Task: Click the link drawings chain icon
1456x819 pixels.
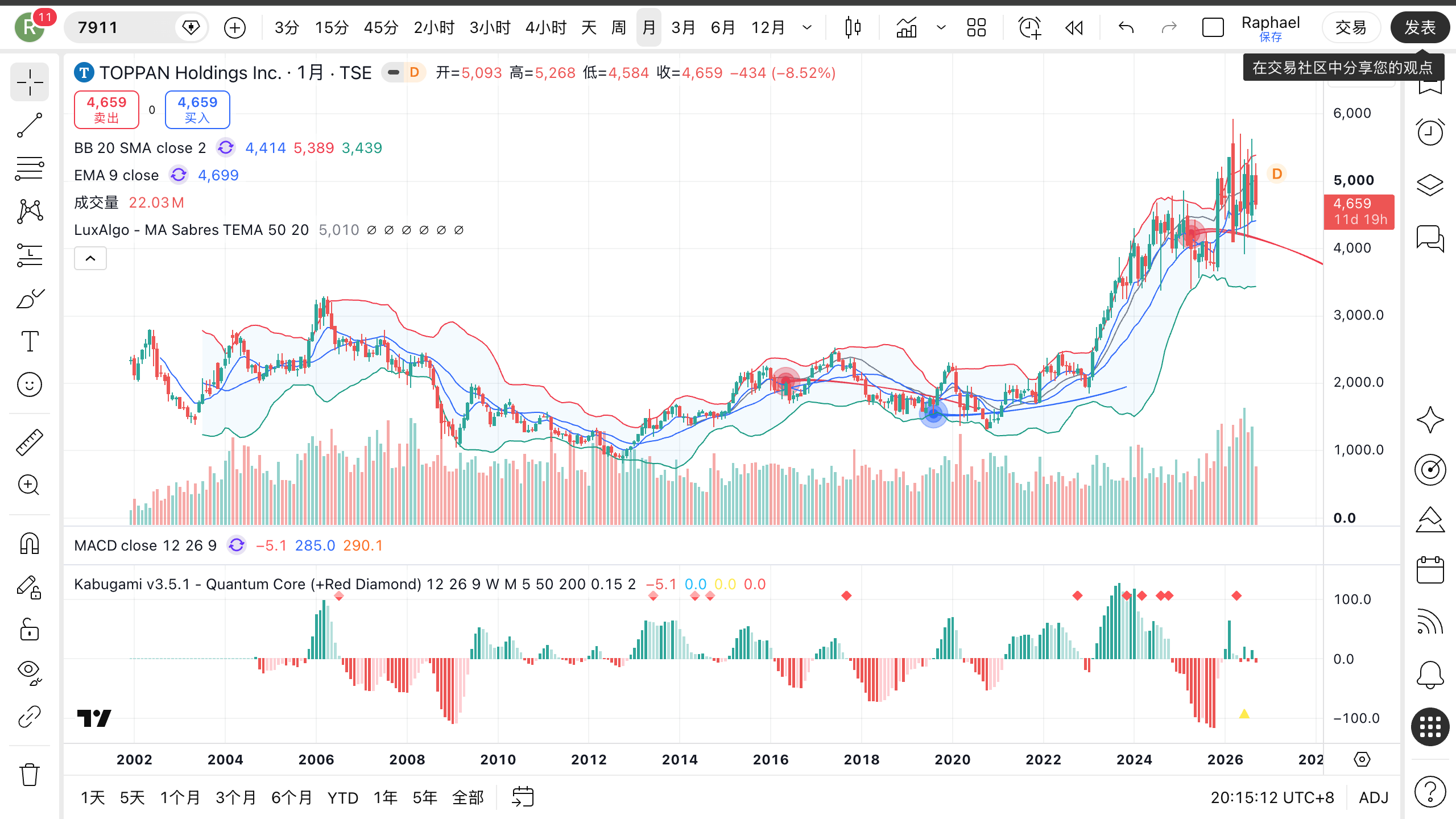Action: click(30, 717)
